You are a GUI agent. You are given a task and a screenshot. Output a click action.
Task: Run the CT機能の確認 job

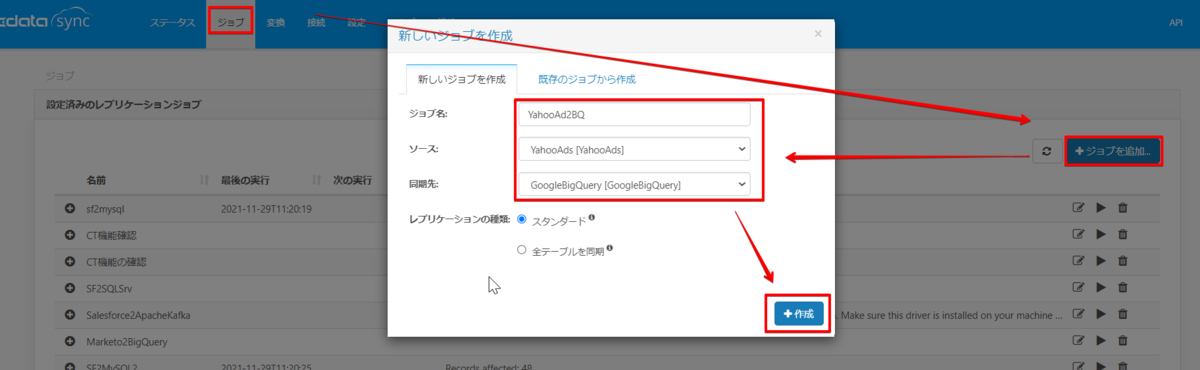point(1101,262)
